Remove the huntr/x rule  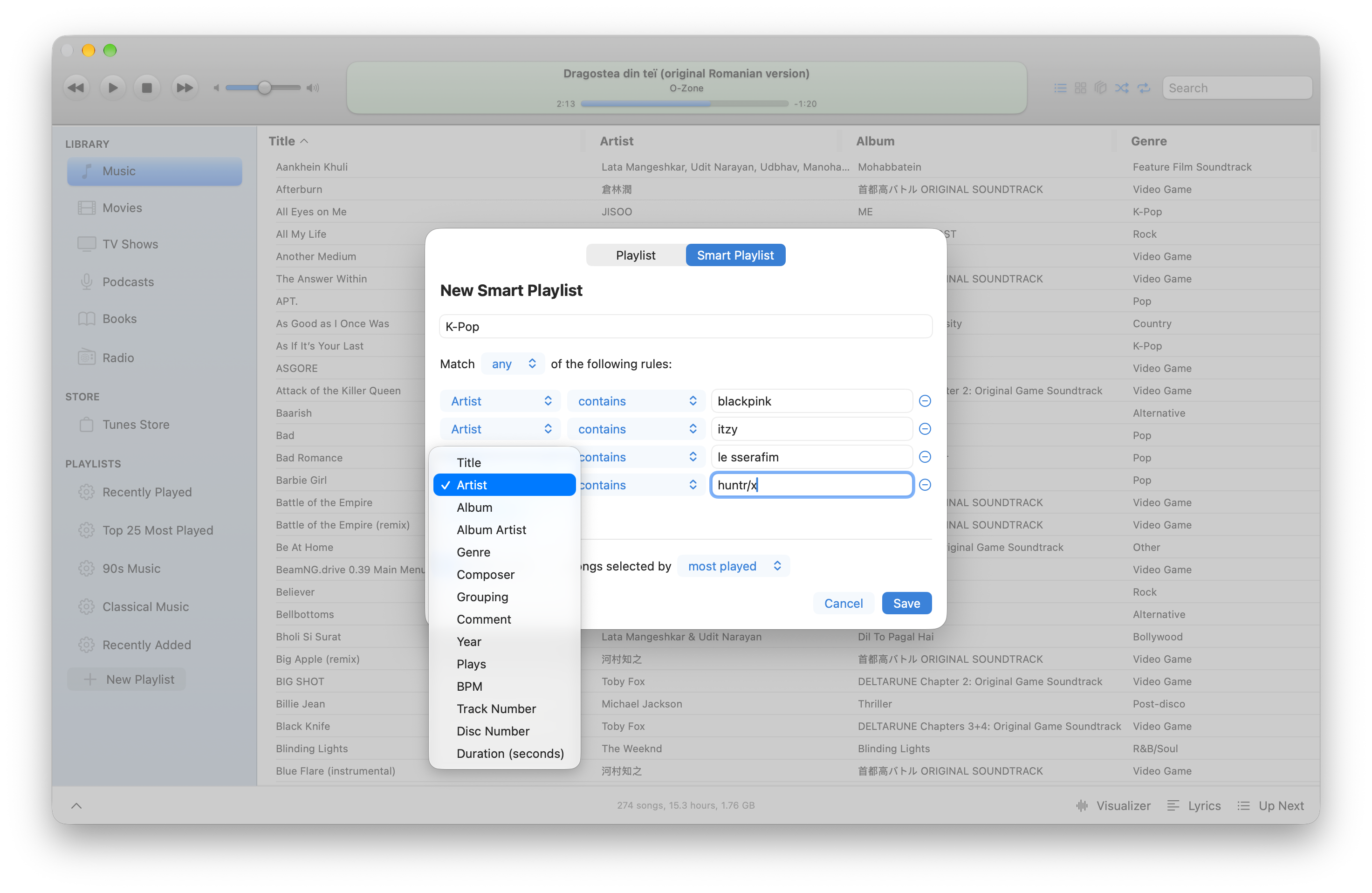coord(925,485)
